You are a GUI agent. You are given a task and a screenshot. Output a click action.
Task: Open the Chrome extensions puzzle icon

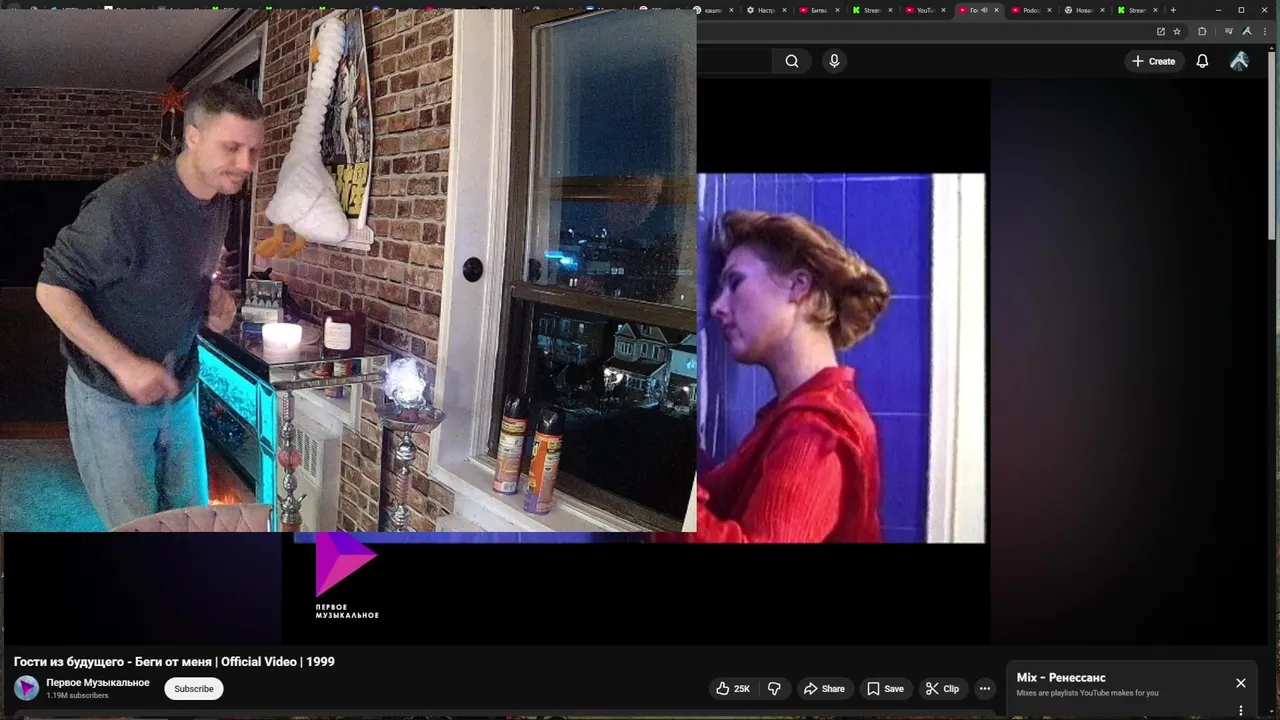tap(1202, 31)
